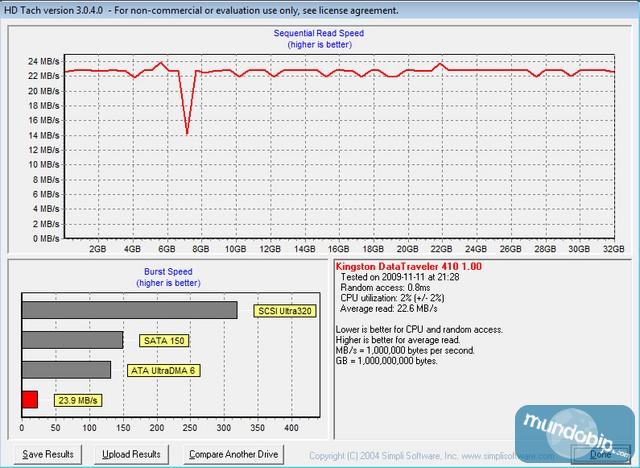This screenshot has width=640, height=468.
Task: Click the 'Random access: 0.8ms' line
Action: tap(385, 288)
